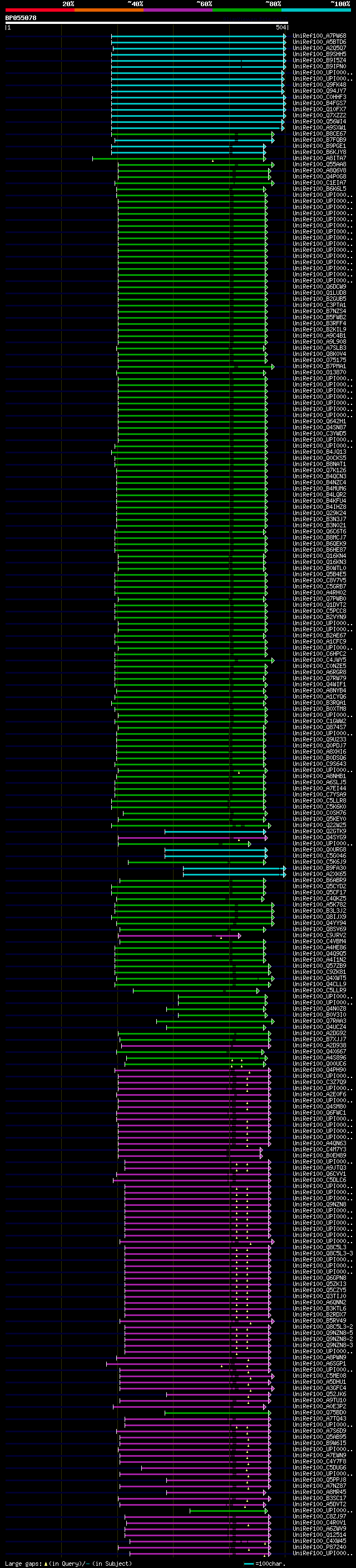The image size is (356, 1568).
Task: Select hit label UniRef100_Q9FK48
Action: (319, 85)
